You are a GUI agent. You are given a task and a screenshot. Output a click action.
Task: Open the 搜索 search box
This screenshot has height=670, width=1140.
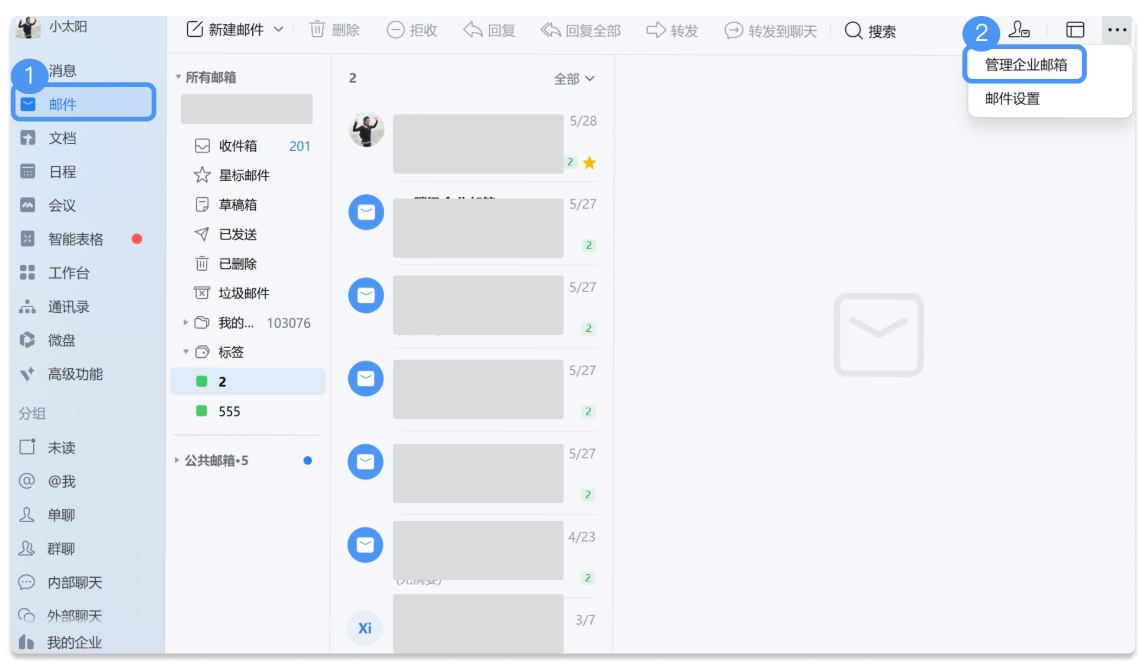tap(870, 31)
